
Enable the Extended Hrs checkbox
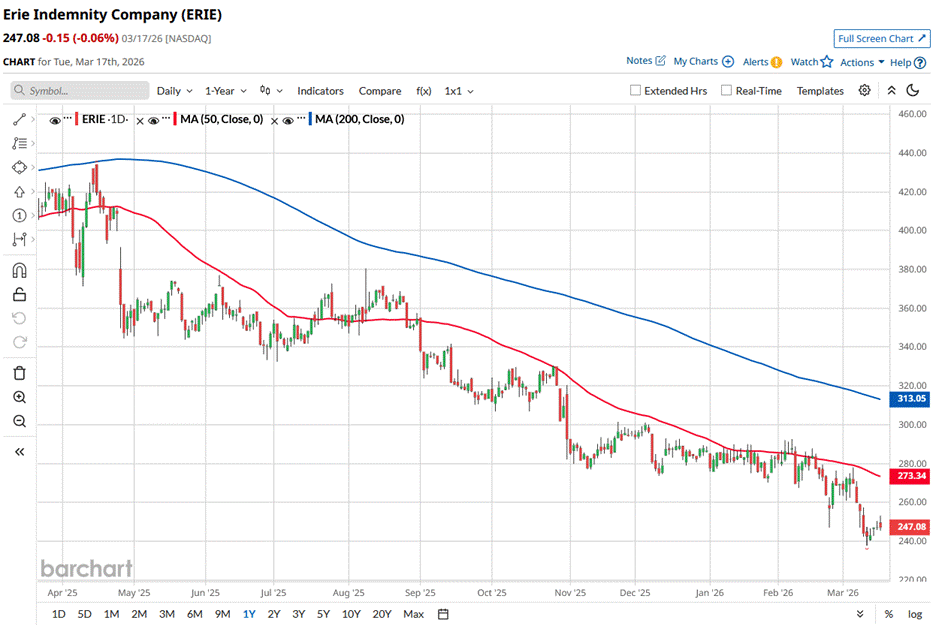pos(636,91)
